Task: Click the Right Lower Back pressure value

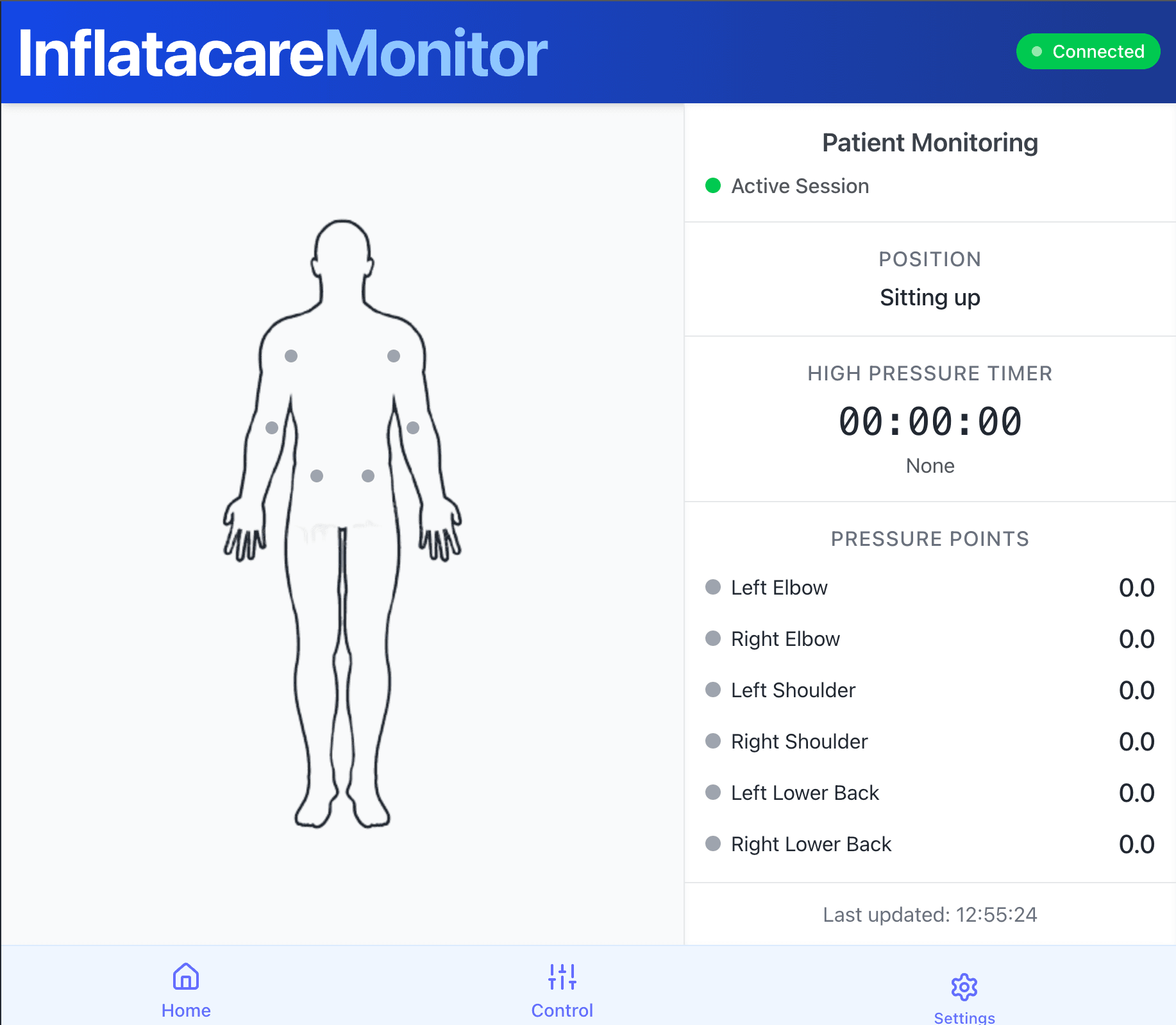Action: point(1136,844)
